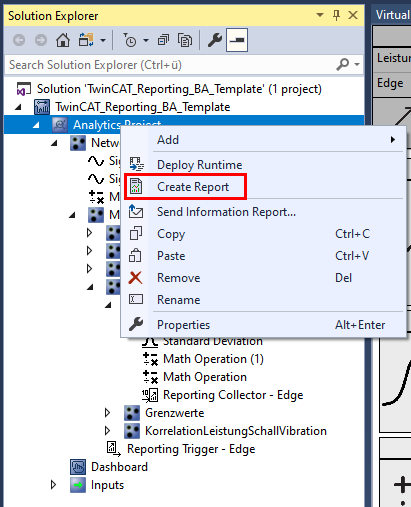Viewport: 411px width, 507px height.
Task: Click the Dashboard icon
Action: click(x=78, y=467)
